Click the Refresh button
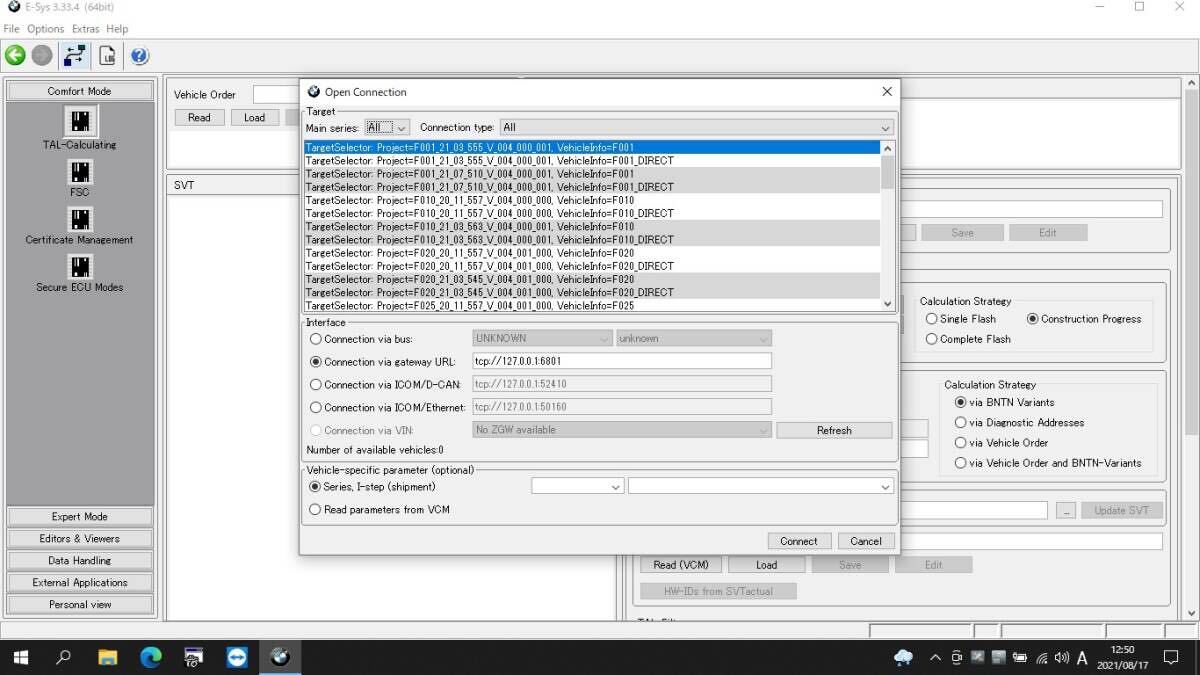 (833, 431)
